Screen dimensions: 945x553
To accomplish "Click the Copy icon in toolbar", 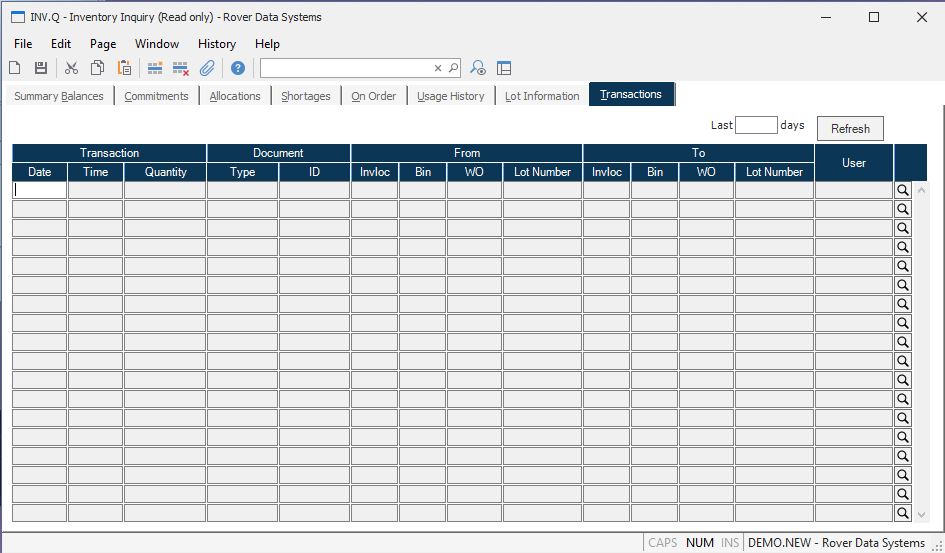I will coord(98,68).
